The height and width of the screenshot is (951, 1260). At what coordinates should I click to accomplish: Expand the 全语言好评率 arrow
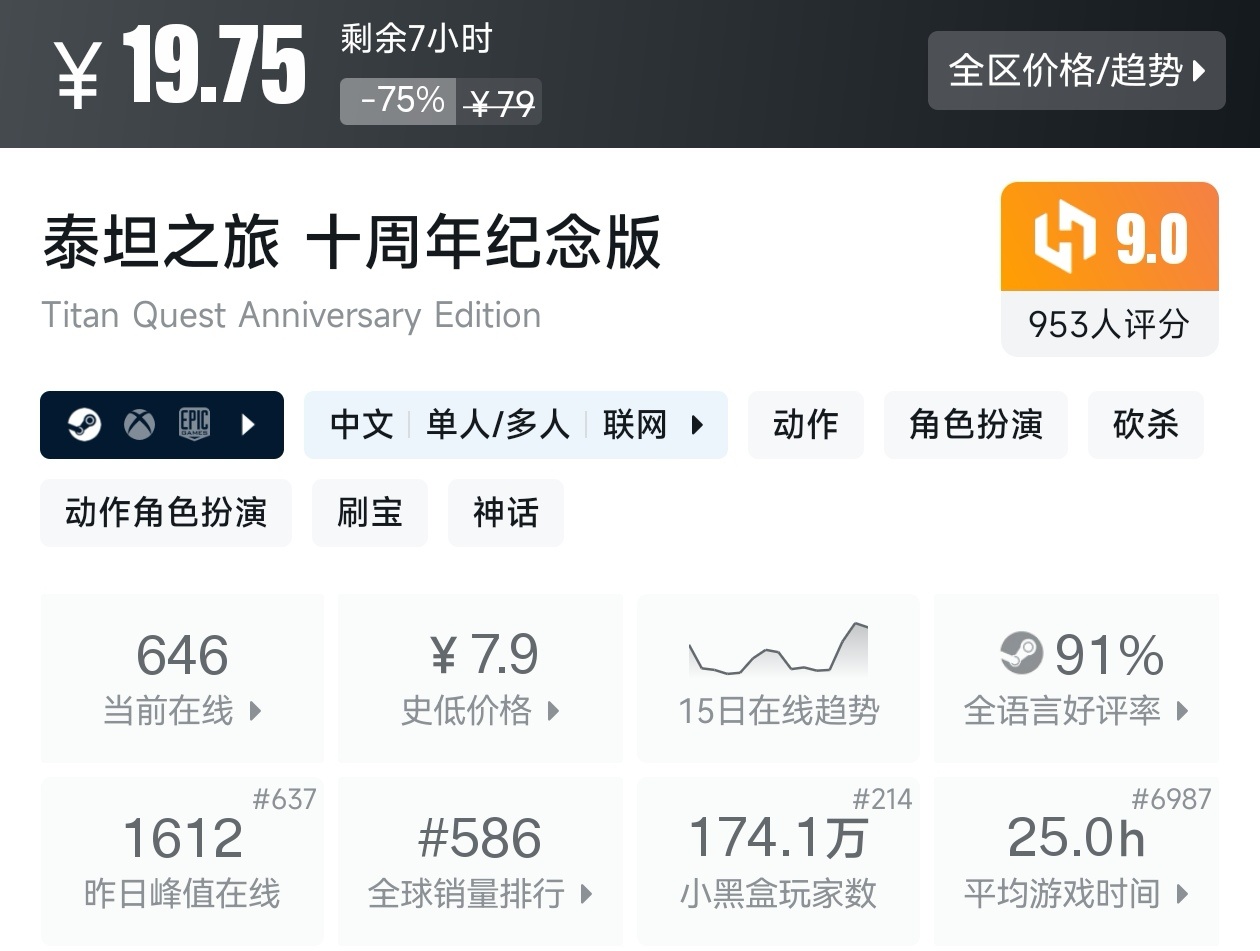click(1182, 711)
